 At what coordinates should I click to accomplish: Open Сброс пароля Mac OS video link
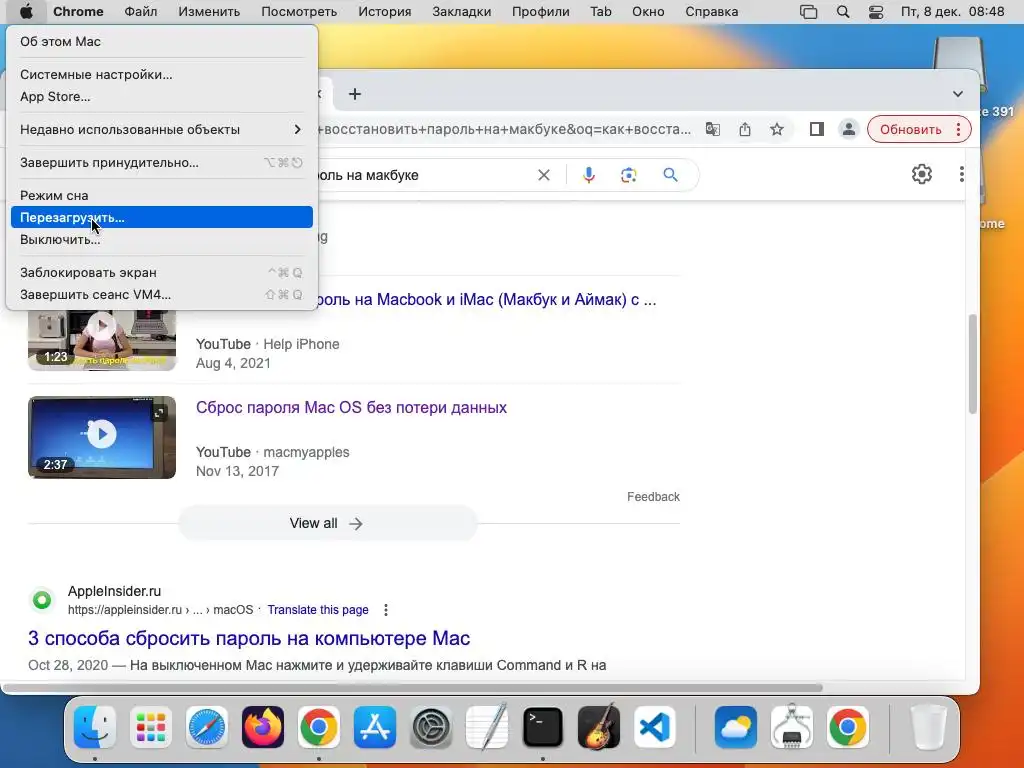(x=351, y=408)
